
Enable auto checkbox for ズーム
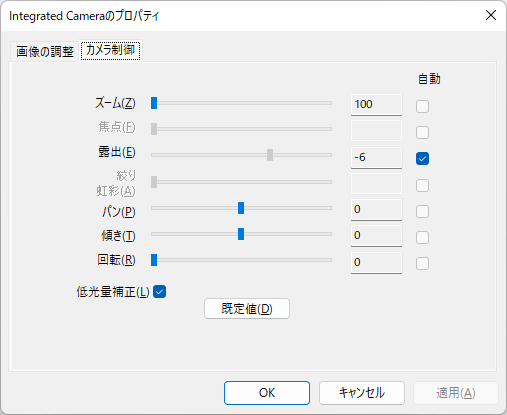click(x=422, y=107)
